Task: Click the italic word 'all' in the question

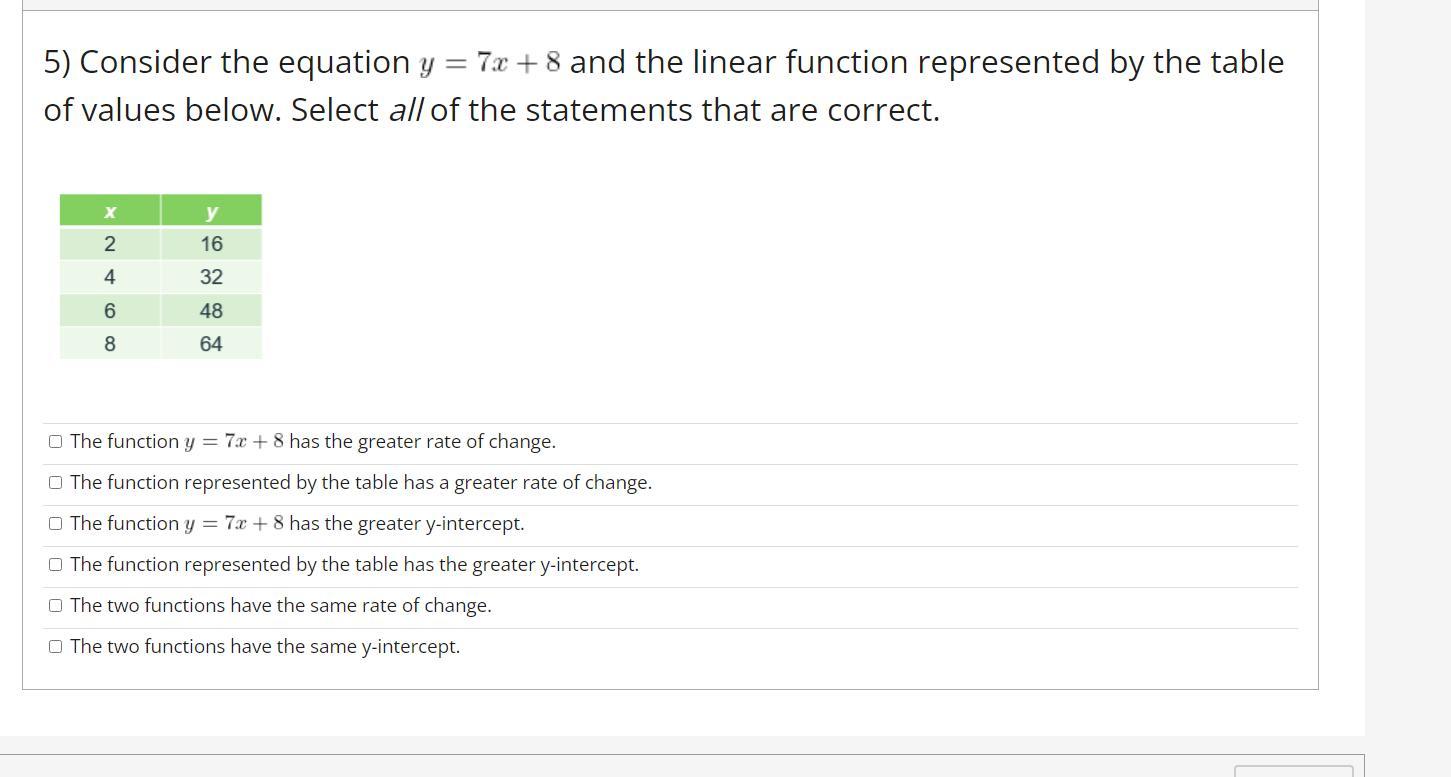Action: [406, 110]
